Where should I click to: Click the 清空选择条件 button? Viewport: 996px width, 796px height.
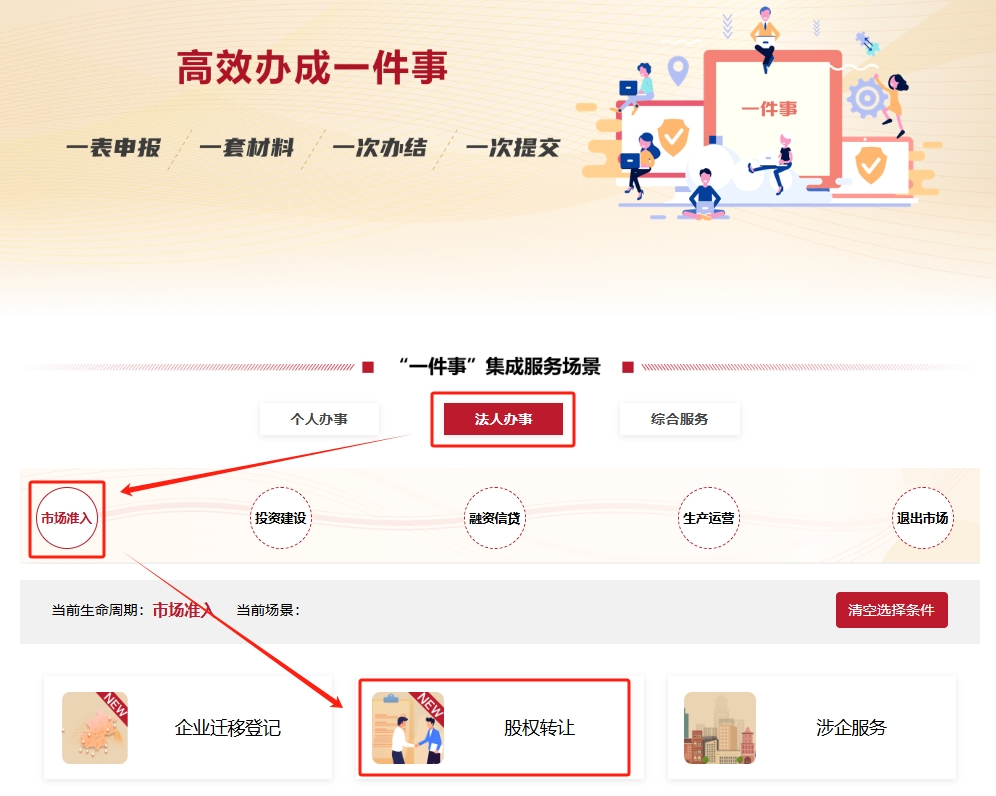click(x=891, y=610)
